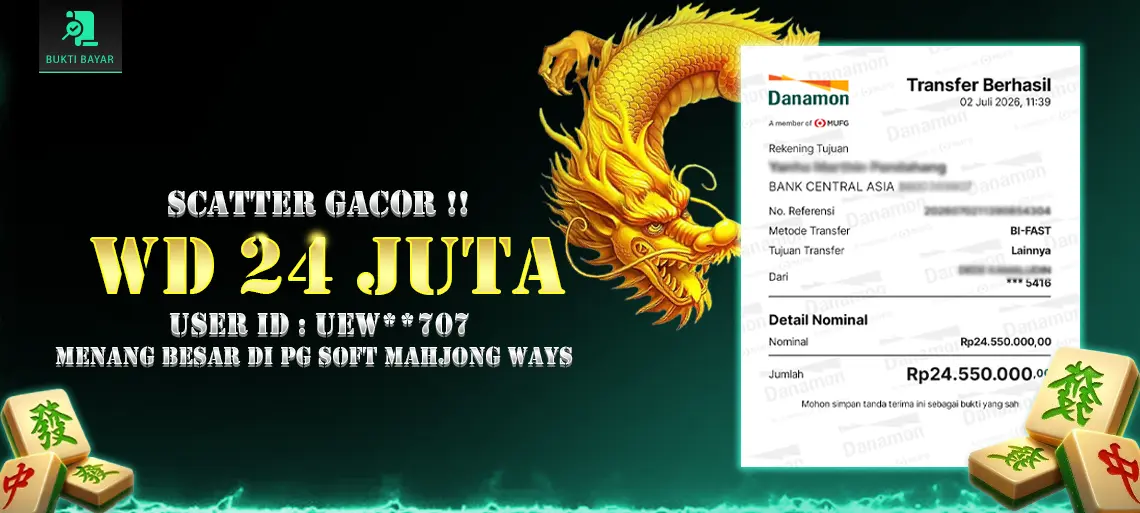
Task: Click the BANK CENTRAL ASIA destination line
Action: tap(831, 187)
